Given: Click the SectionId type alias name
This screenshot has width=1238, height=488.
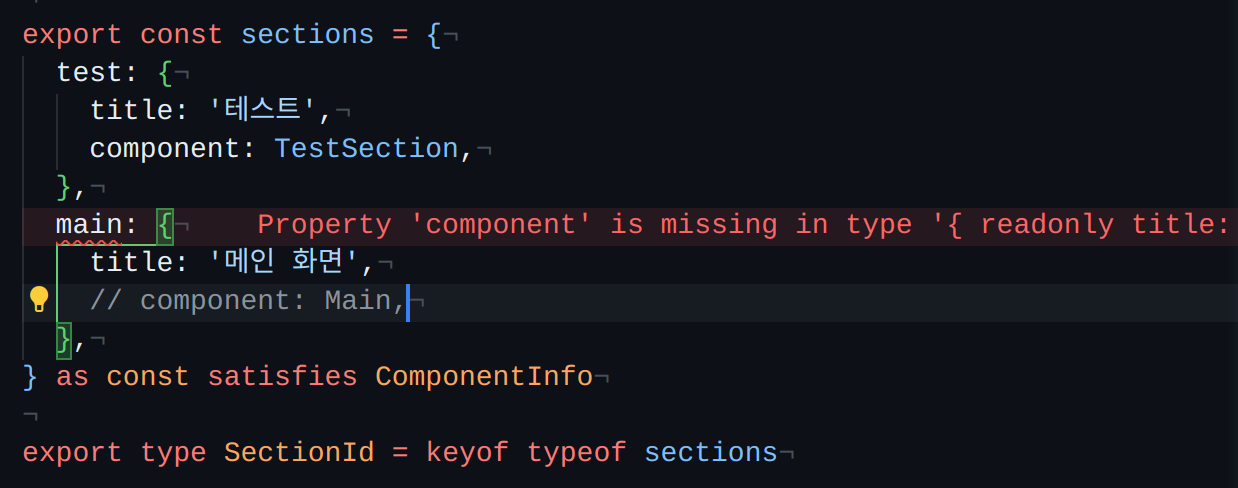Looking at the screenshot, I should pos(299,453).
